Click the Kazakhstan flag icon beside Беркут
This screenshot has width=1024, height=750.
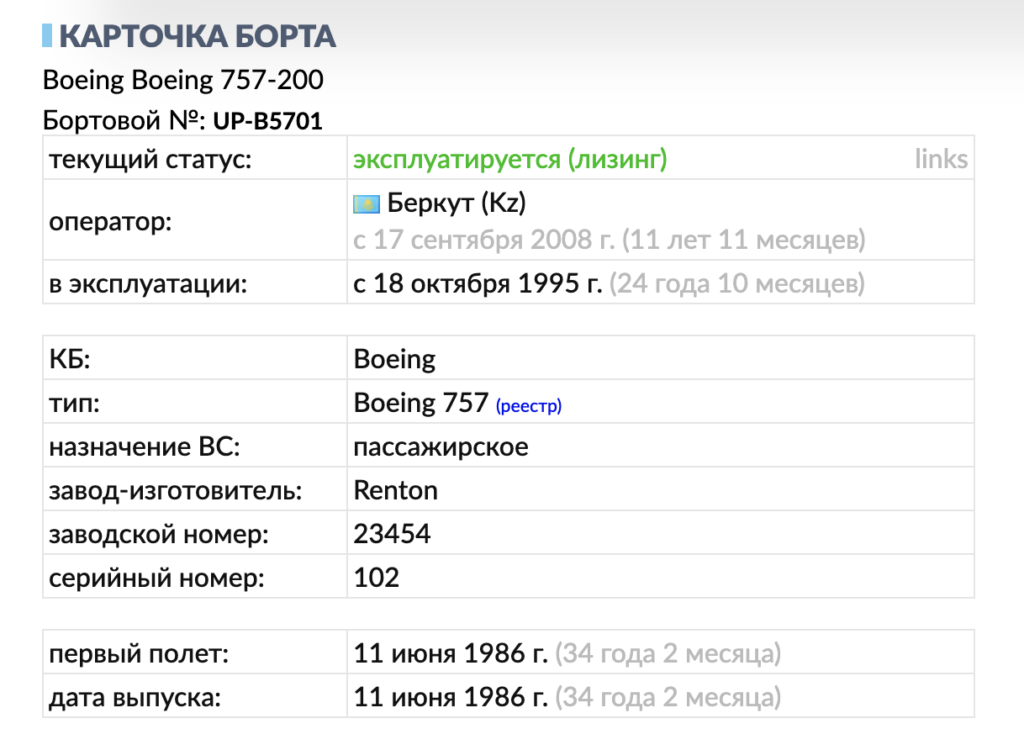(x=366, y=204)
